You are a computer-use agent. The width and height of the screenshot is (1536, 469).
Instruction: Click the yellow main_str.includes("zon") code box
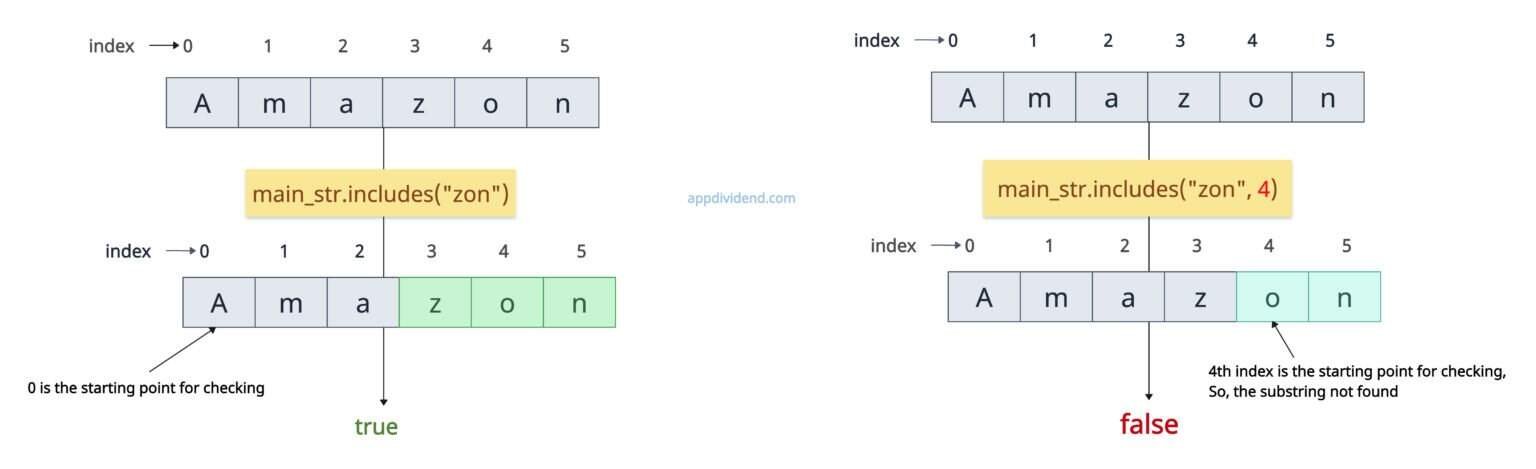[x=381, y=194]
